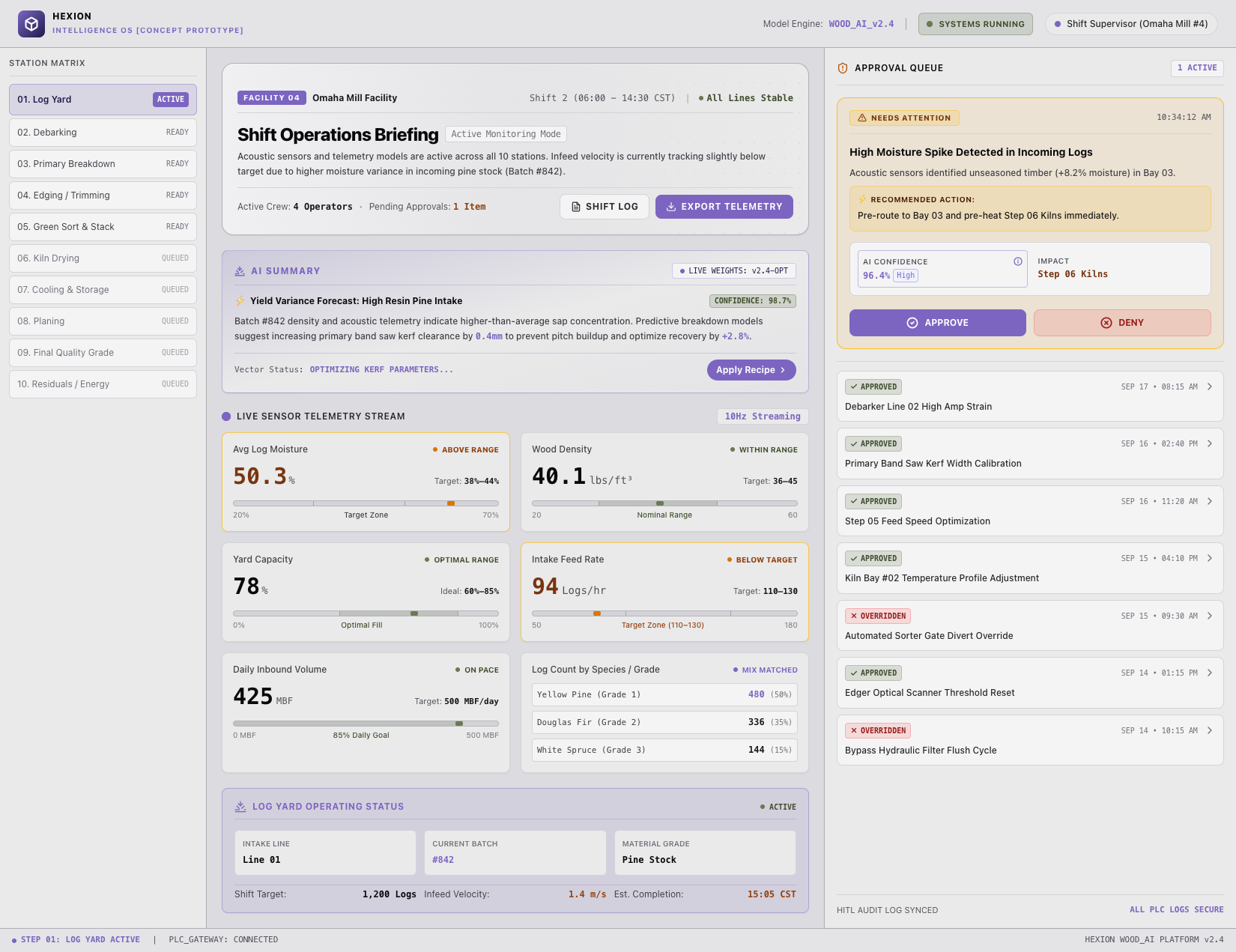Expand Edger Optical Scanner Threshold Reset entry
Image resolution: width=1236 pixels, height=952 pixels.
pyautogui.click(x=1030, y=682)
